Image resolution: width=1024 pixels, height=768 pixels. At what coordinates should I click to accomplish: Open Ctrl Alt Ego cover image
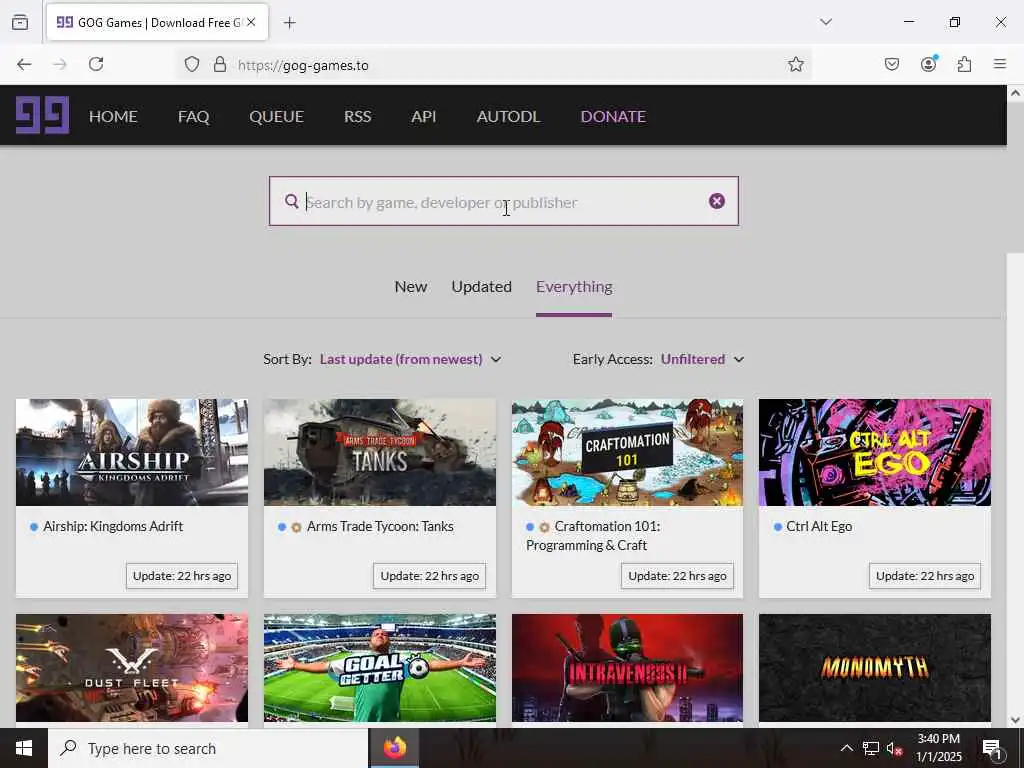tap(874, 452)
